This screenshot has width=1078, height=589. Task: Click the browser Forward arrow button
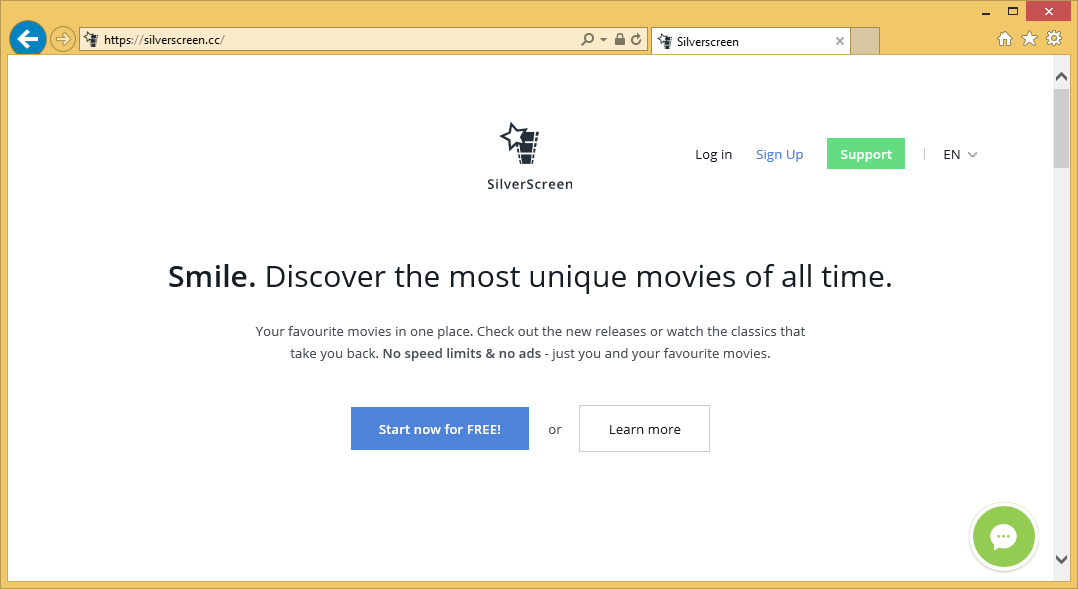click(x=63, y=39)
